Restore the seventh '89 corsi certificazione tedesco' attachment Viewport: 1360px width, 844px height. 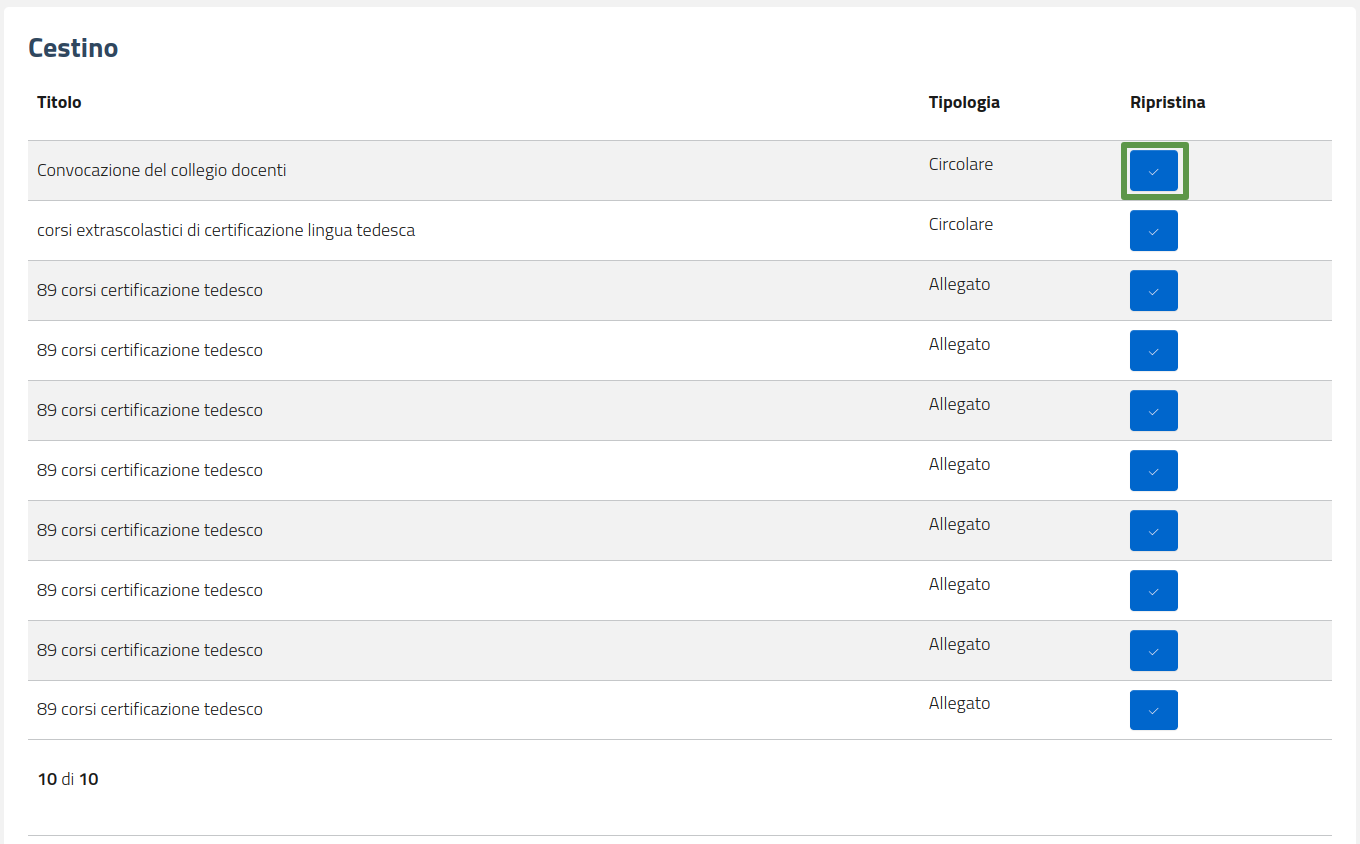1153,651
